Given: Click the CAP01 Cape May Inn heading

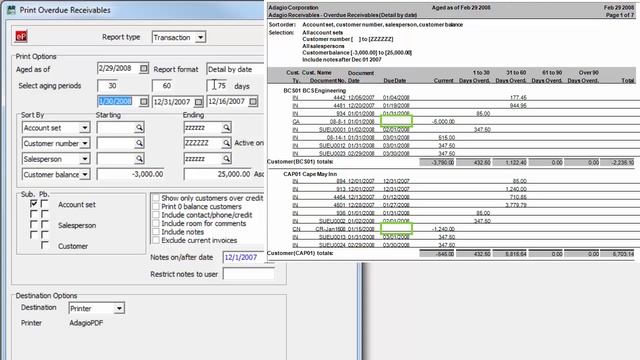Looking at the screenshot, I should pos(310,174).
